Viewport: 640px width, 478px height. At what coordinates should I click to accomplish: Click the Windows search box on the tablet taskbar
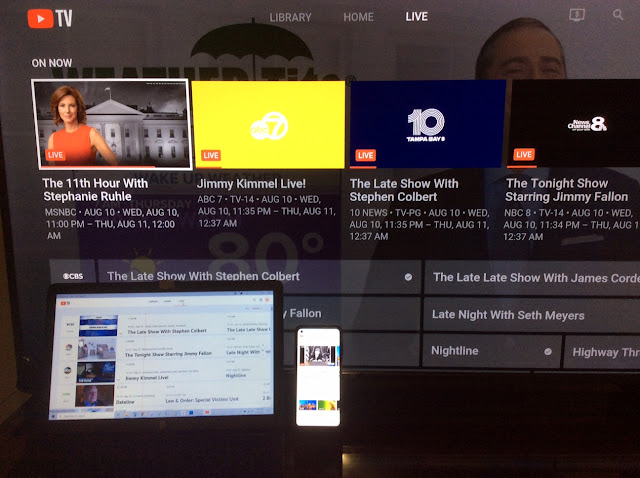[x=86, y=416]
